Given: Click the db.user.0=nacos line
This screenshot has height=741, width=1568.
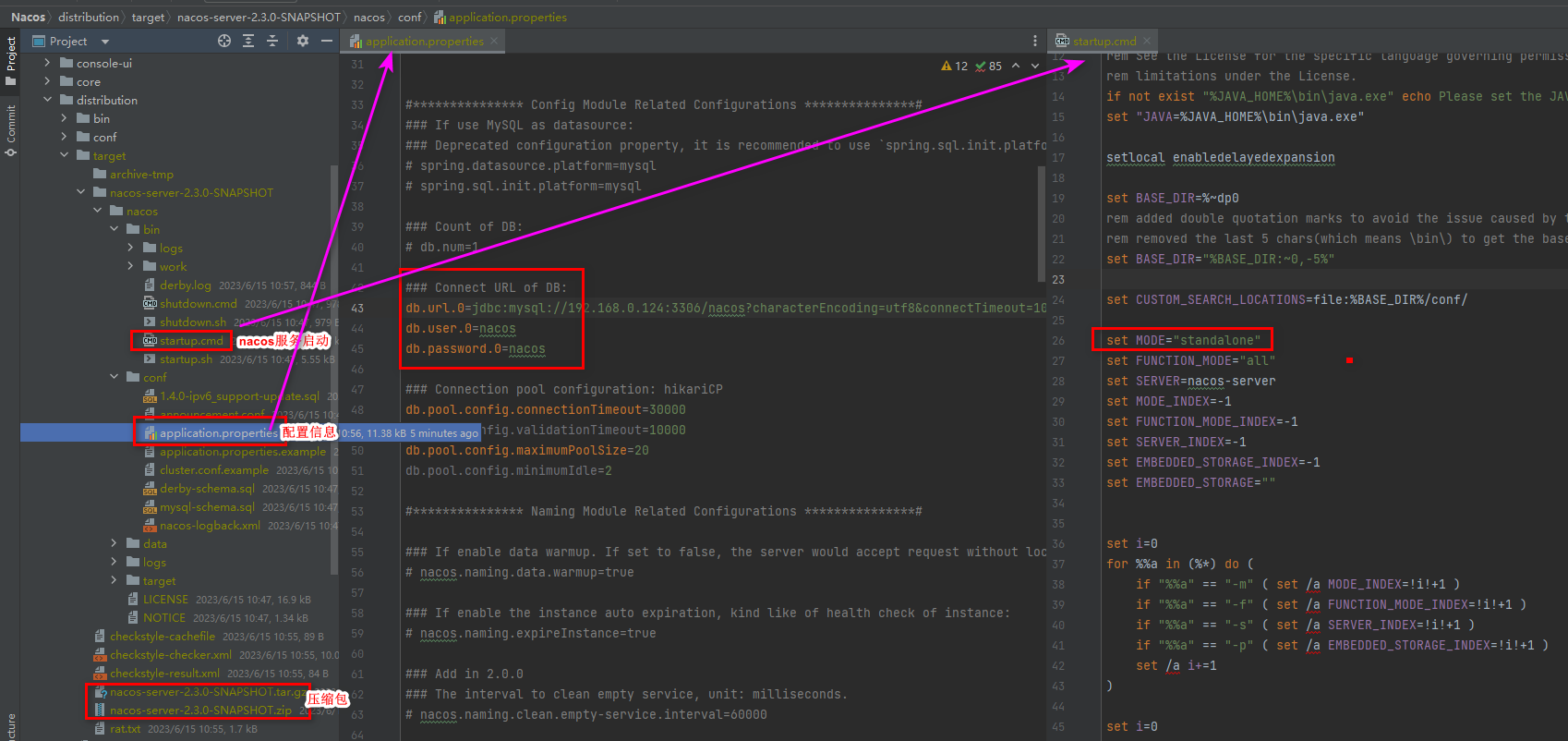Looking at the screenshot, I should [x=461, y=329].
